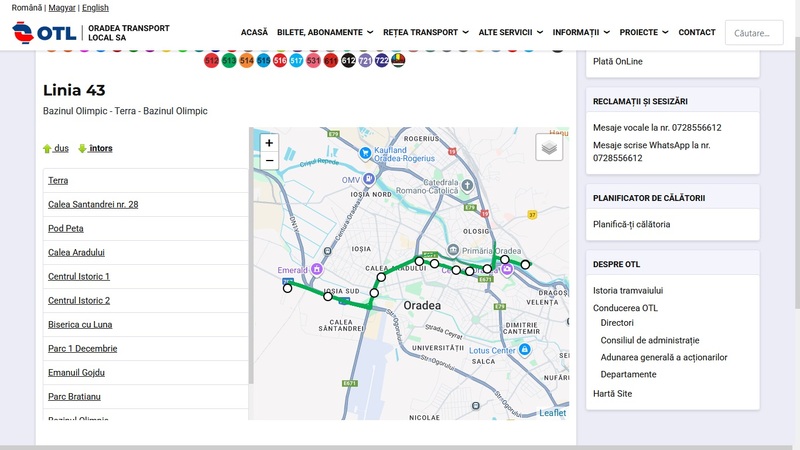Open the map layers control
800x450 pixels.
[549, 148]
